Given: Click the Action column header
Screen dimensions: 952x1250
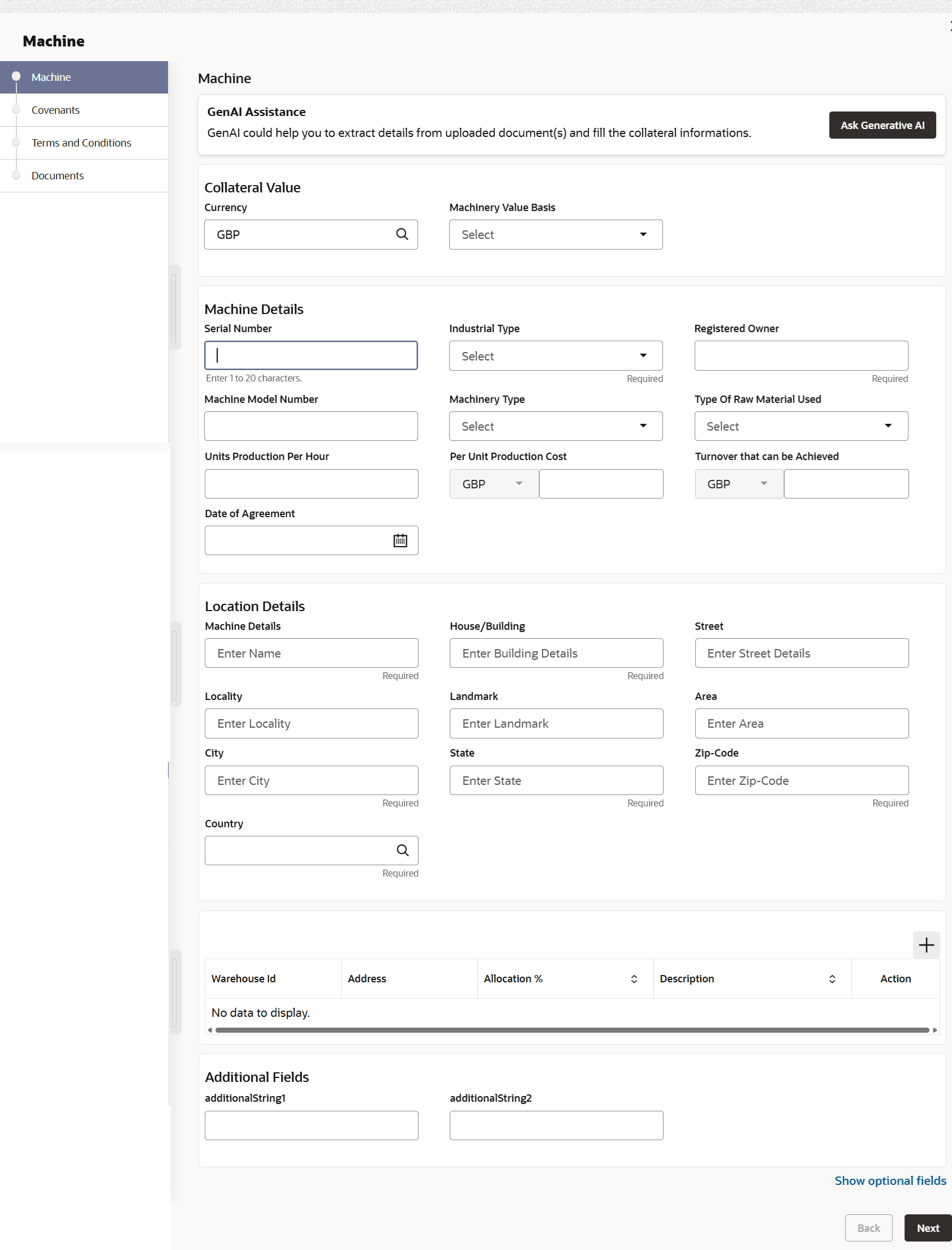Looking at the screenshot, I should click(x=895, y=979).
